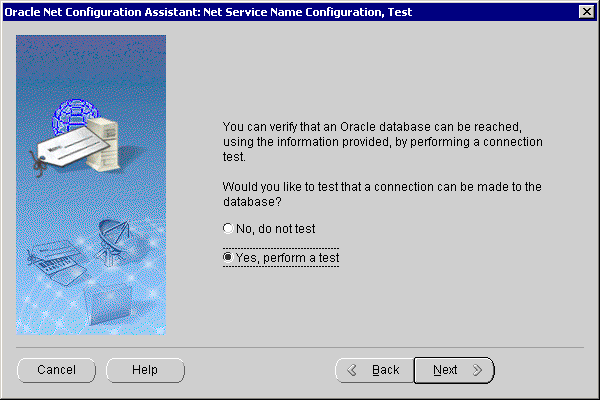600x400 pixels.
Task: Close the Oracle Net Configuration Assistant window
Action: tap(585, 11)
